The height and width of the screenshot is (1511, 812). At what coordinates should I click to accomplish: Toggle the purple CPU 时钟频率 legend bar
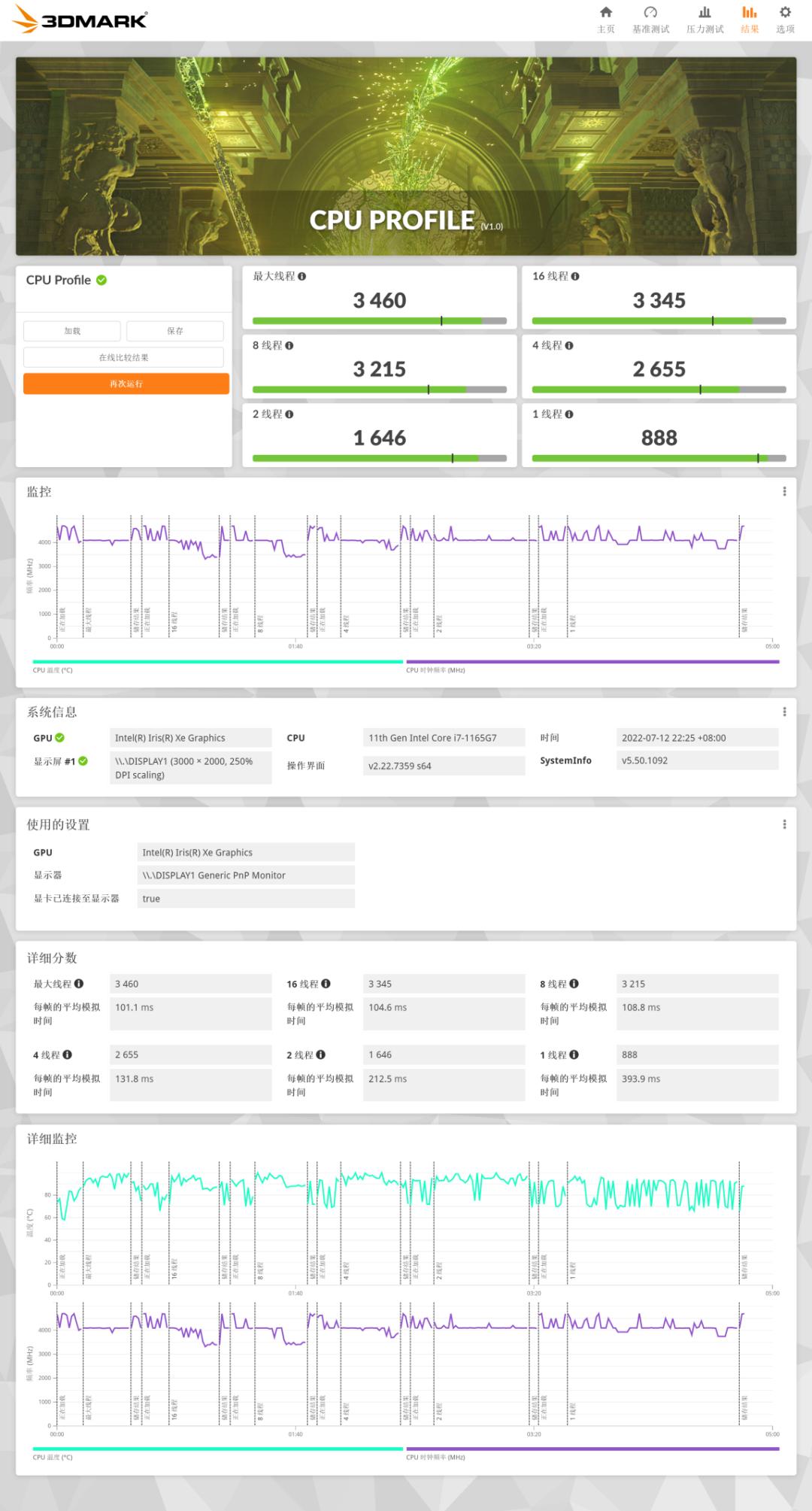coord(592,662)
